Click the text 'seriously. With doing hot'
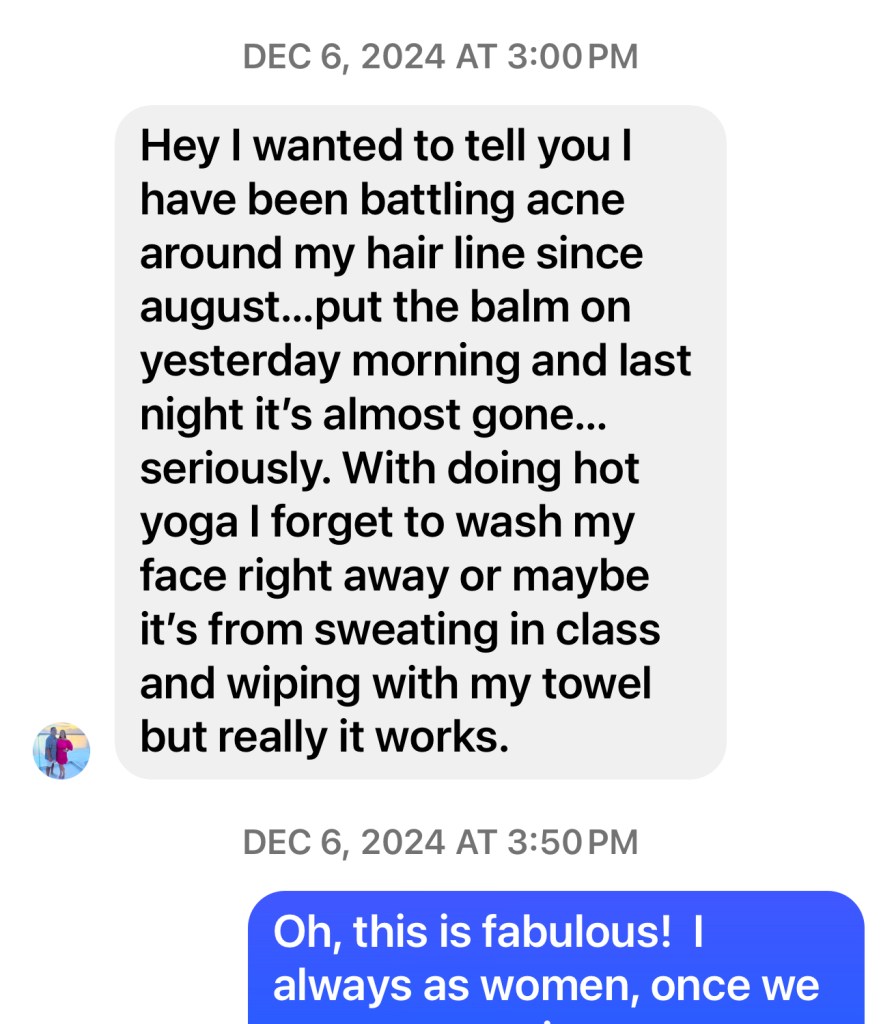The width and height of the screenshot is (881, 1024). pyautogui.click(x=389, y=469)
